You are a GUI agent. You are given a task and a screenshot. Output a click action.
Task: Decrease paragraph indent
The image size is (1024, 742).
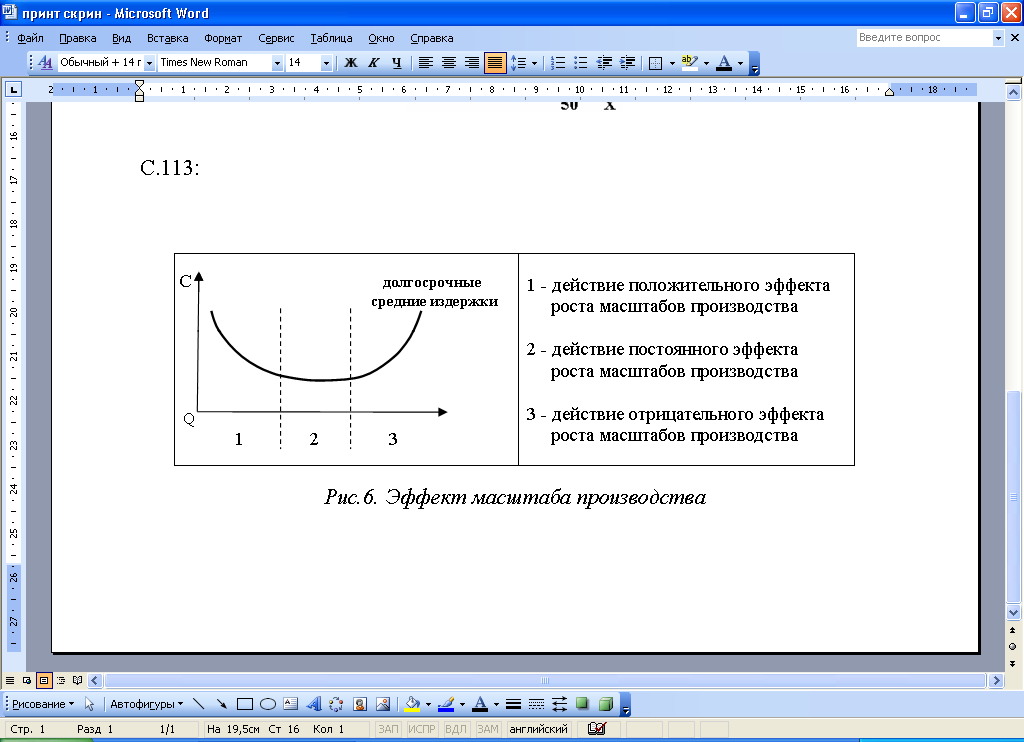point(604,63)
